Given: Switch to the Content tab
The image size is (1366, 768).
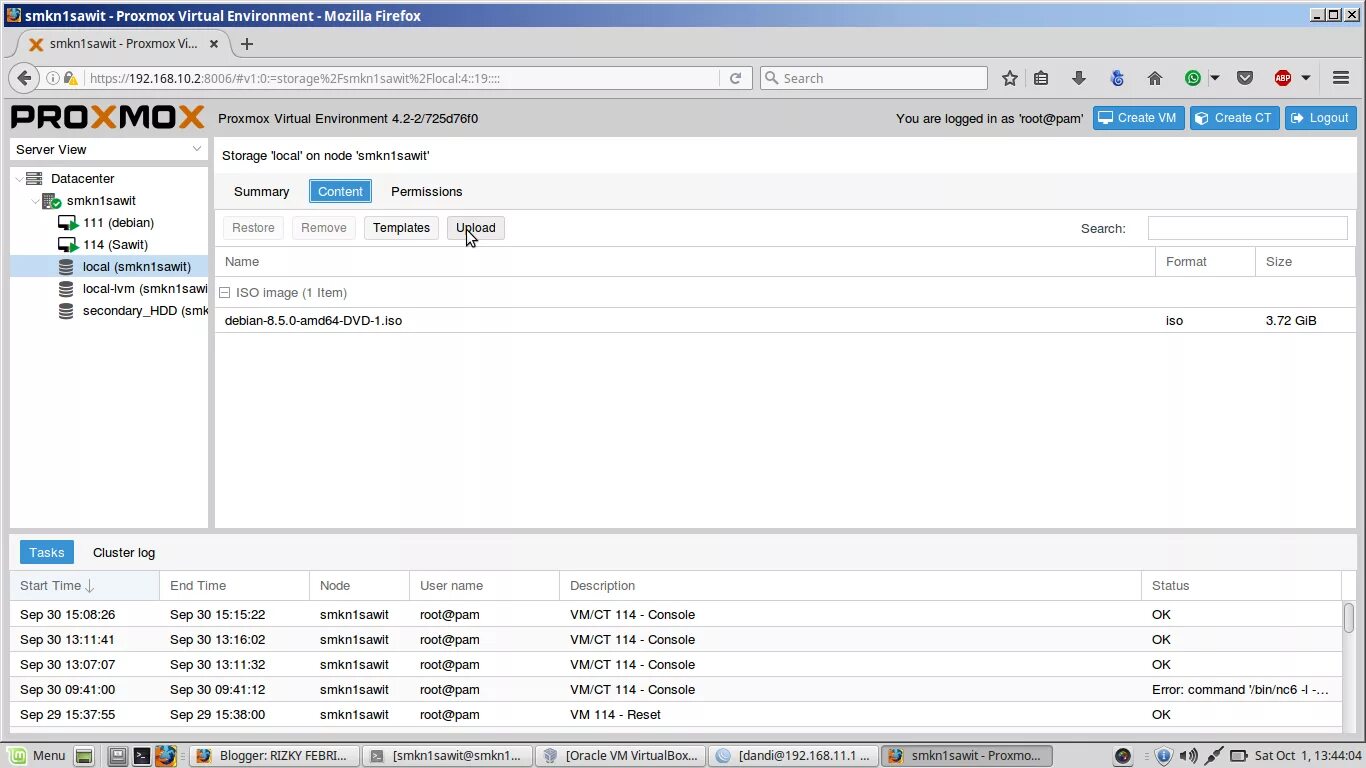Looking at the screenshot, I should 340,191.
